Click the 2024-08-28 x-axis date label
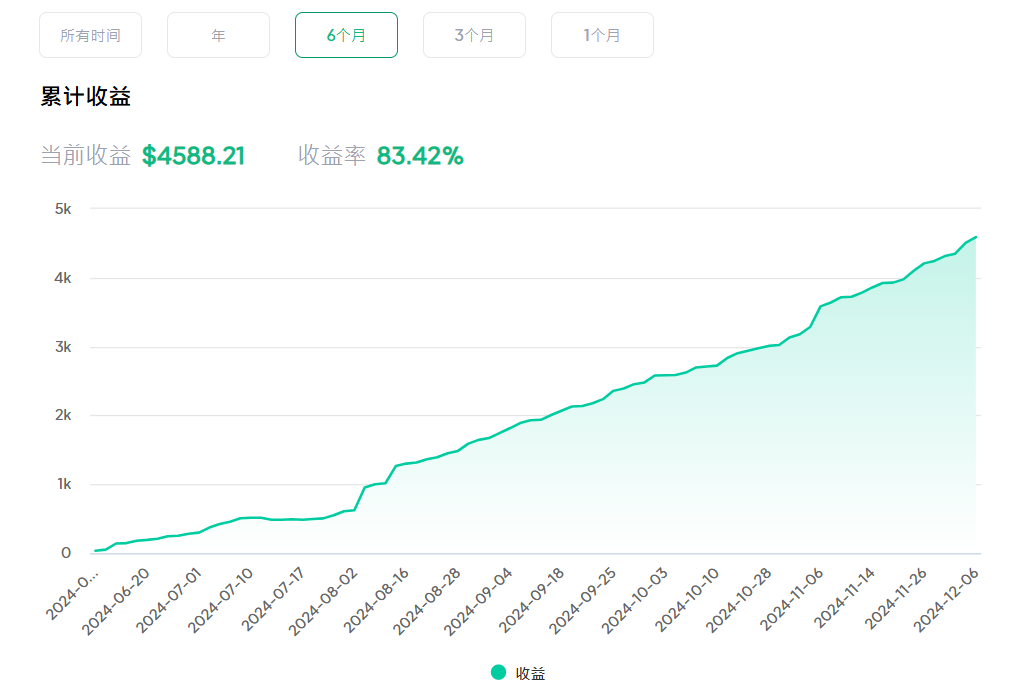1018x690 pixels. [427, 601]
